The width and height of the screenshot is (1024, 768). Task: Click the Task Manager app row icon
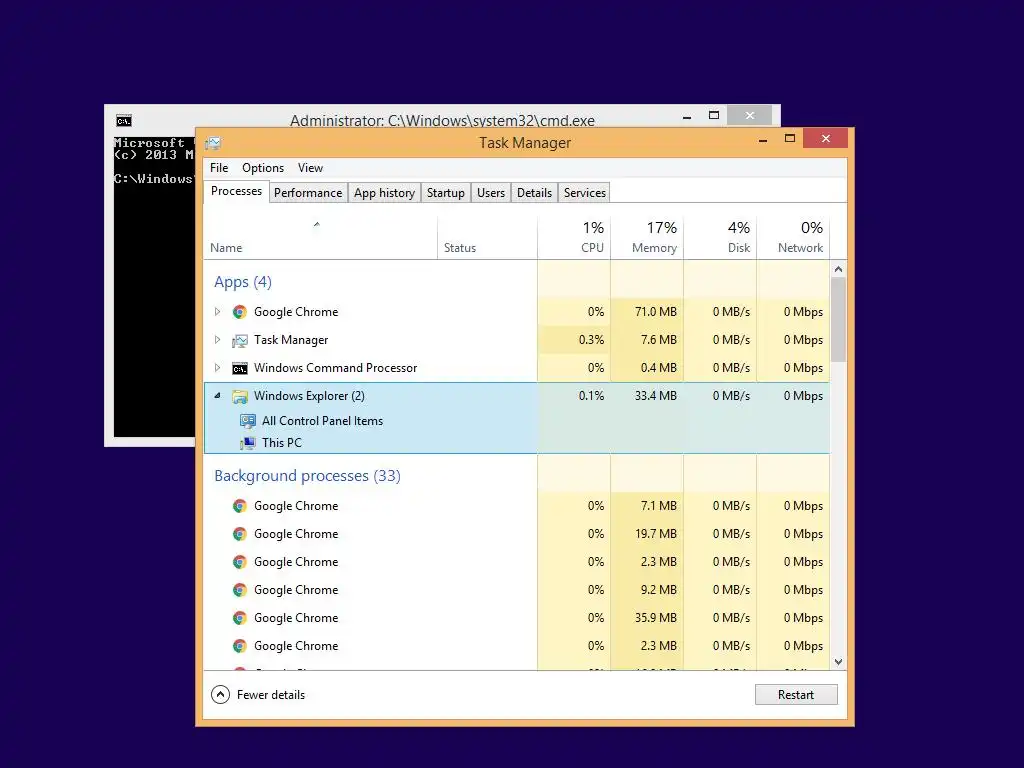(240, 340)
